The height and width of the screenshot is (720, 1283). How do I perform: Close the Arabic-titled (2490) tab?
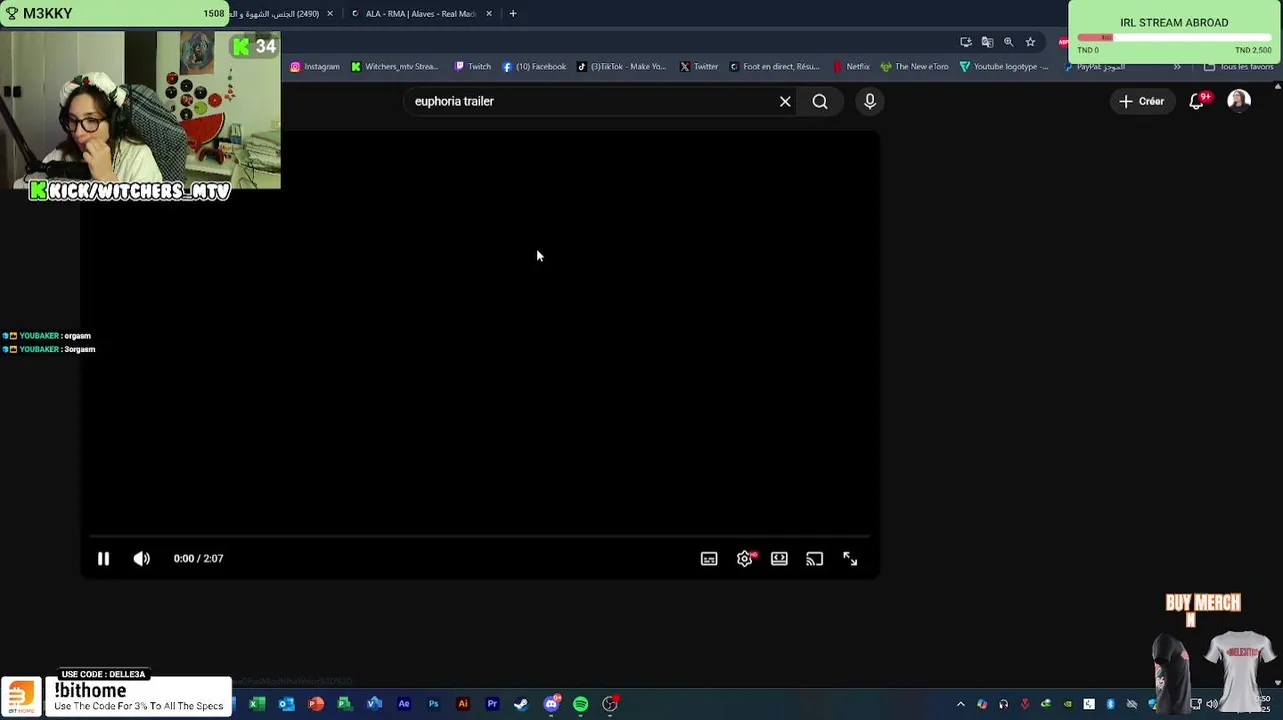pos(330,14)
